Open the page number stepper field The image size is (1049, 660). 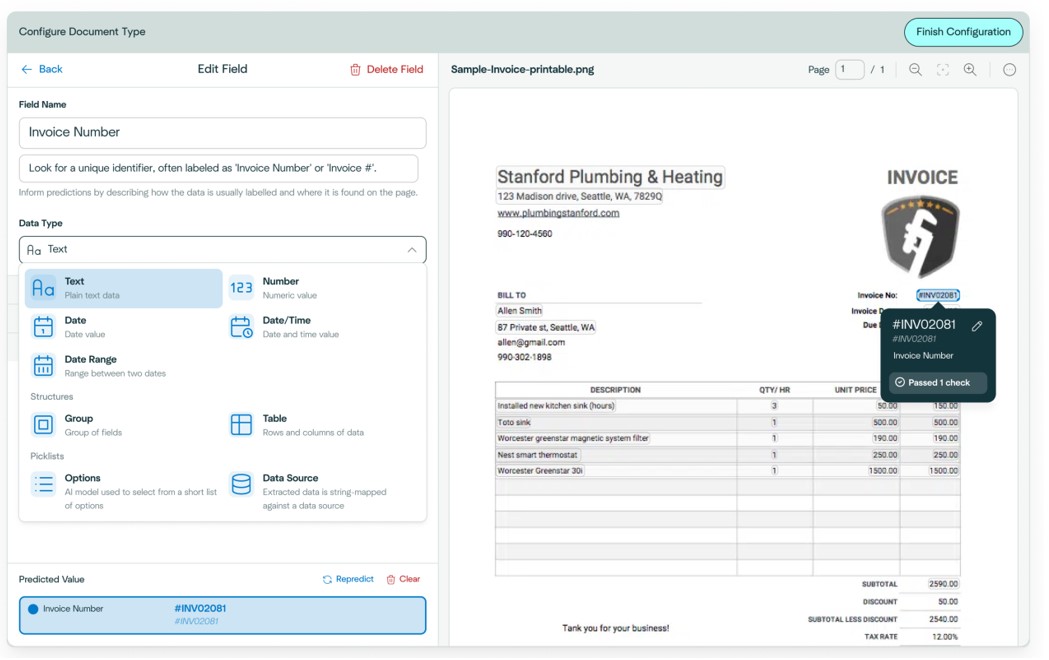pos(850,69)
